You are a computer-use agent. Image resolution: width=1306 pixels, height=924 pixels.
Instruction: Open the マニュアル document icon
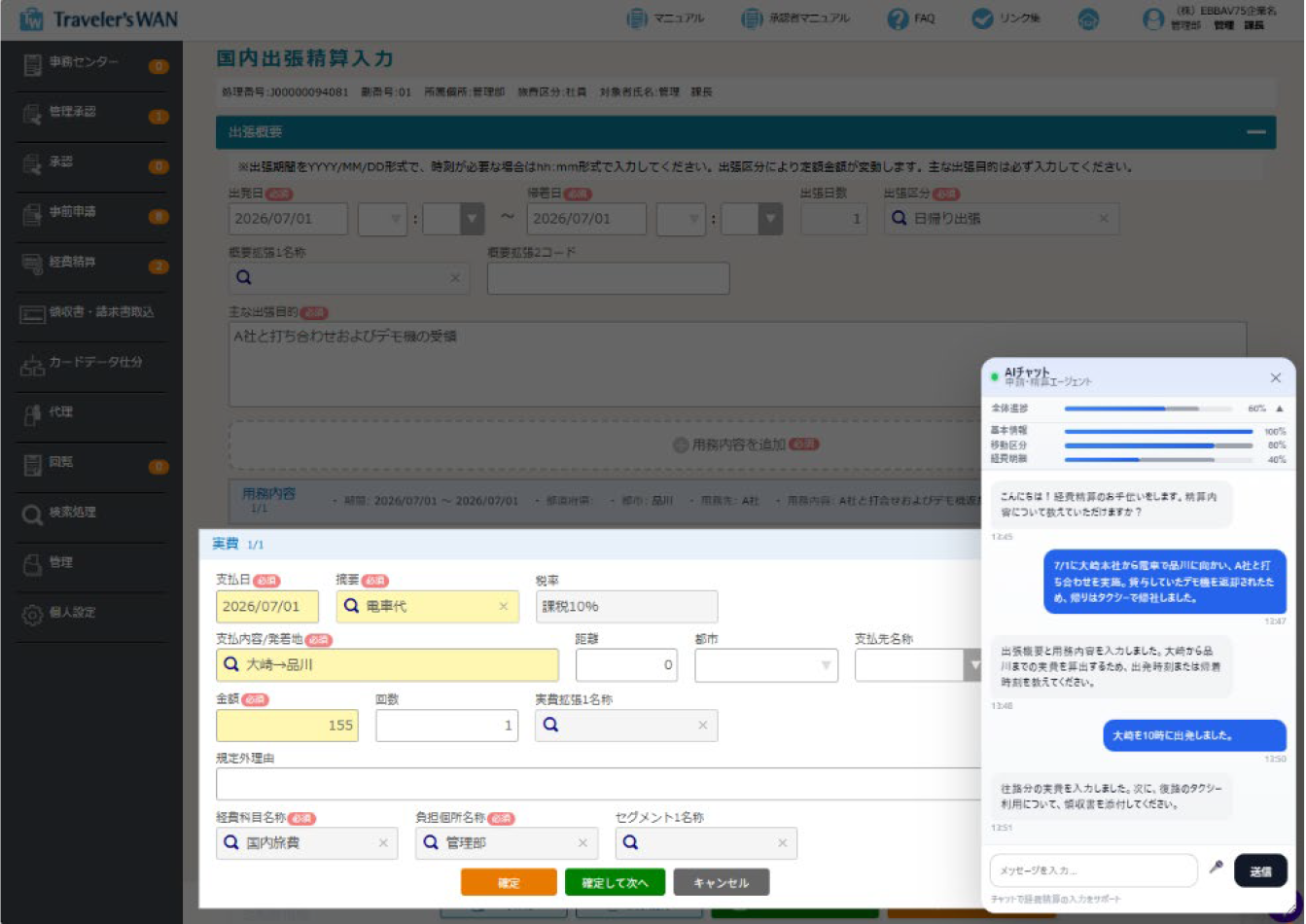click(x=637, y=18)
